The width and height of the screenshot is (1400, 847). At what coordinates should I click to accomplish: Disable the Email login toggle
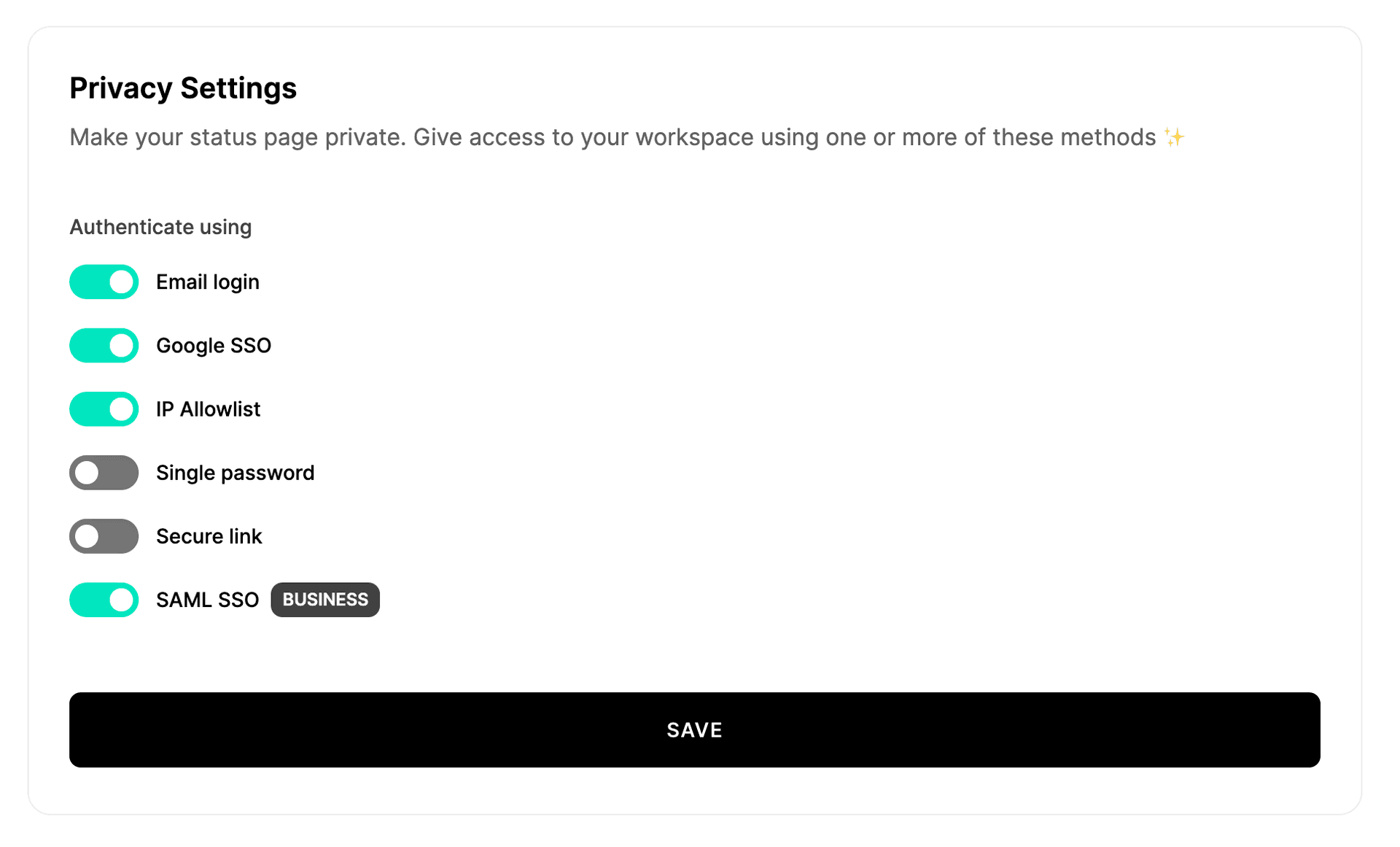103,282
